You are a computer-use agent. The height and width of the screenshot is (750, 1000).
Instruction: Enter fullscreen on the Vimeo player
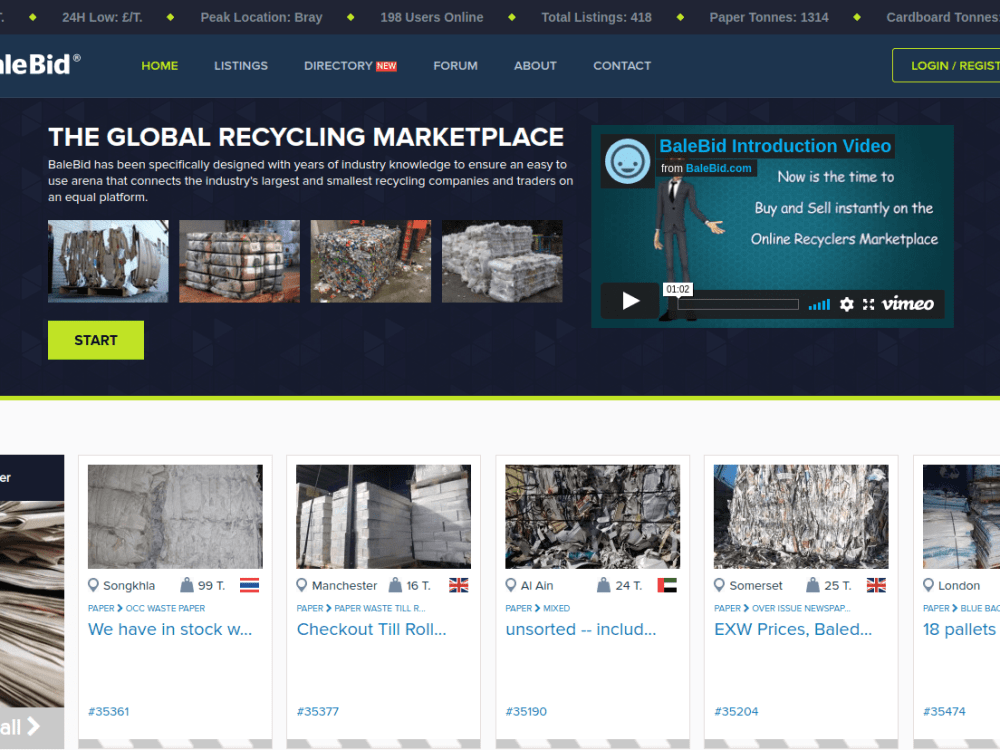pos(868,304)
